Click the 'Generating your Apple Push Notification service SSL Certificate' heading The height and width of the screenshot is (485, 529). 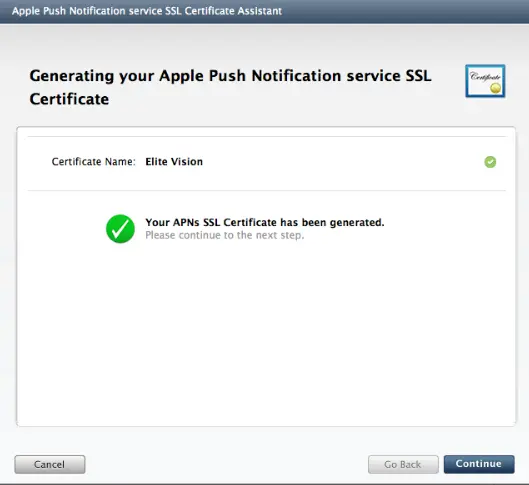(230, 87)
